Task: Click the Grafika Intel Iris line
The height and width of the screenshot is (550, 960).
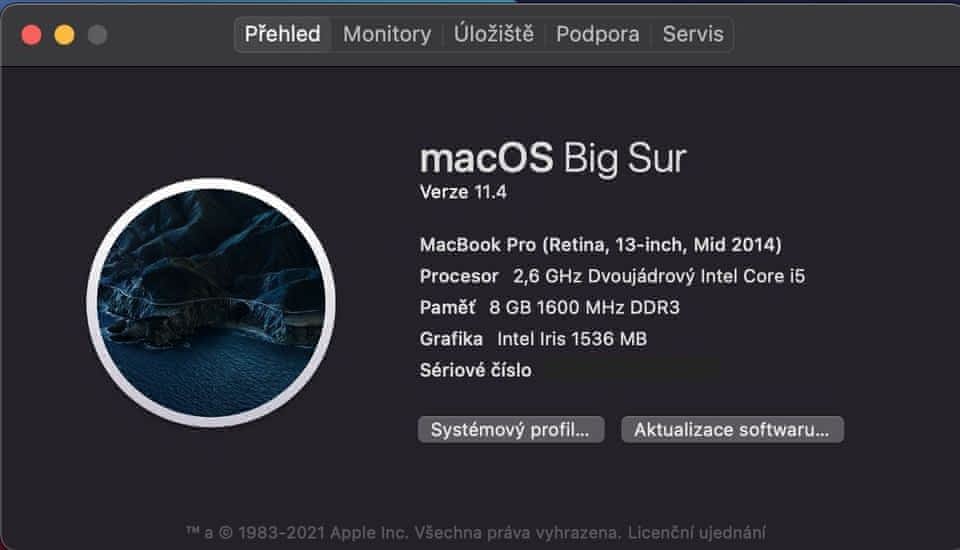Action: coord(533,339)
